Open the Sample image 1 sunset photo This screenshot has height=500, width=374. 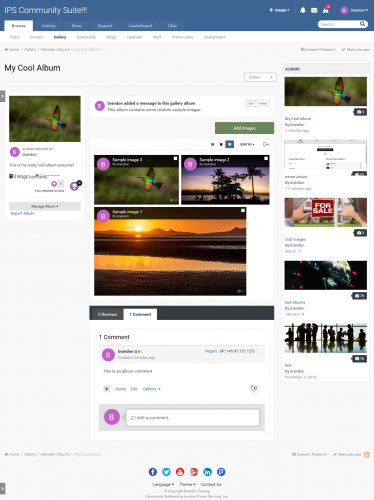point(170,251)
